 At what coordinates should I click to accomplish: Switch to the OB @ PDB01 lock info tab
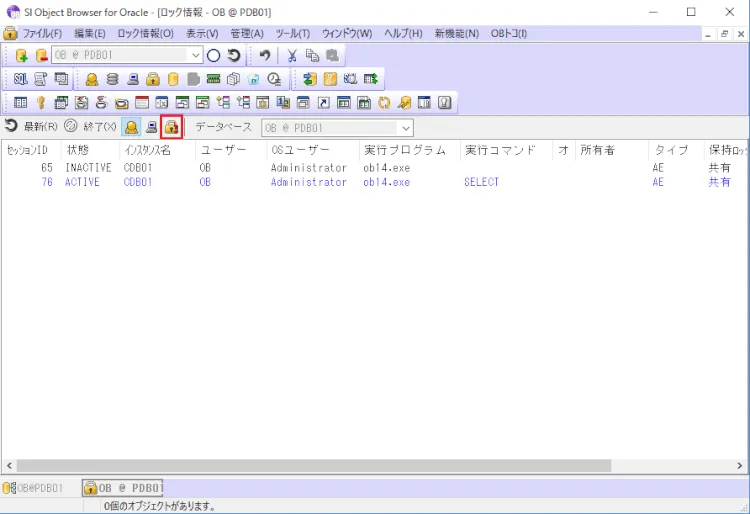tap(122, 488)
